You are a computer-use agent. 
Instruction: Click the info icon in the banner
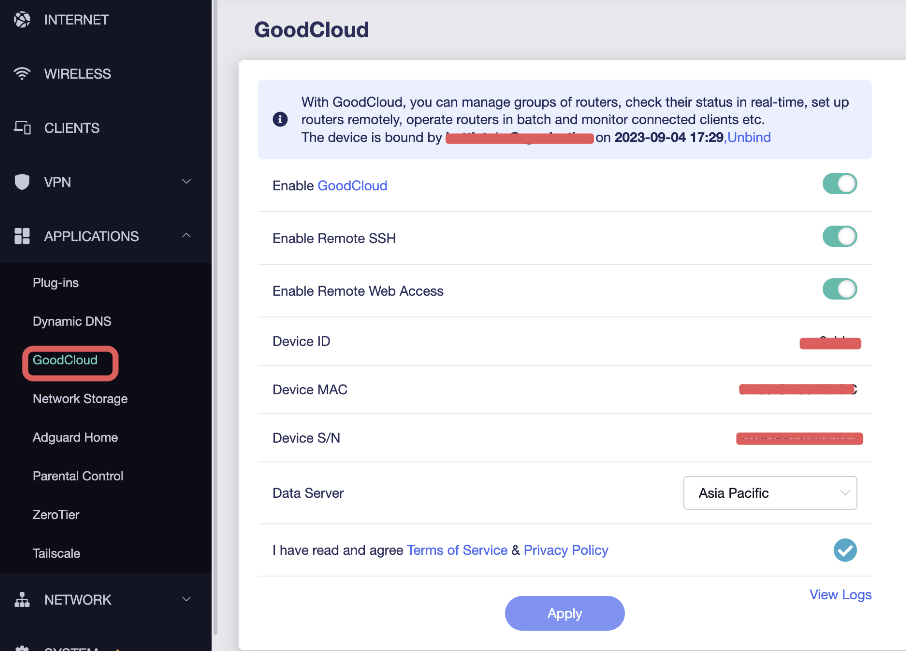(281, 119)
